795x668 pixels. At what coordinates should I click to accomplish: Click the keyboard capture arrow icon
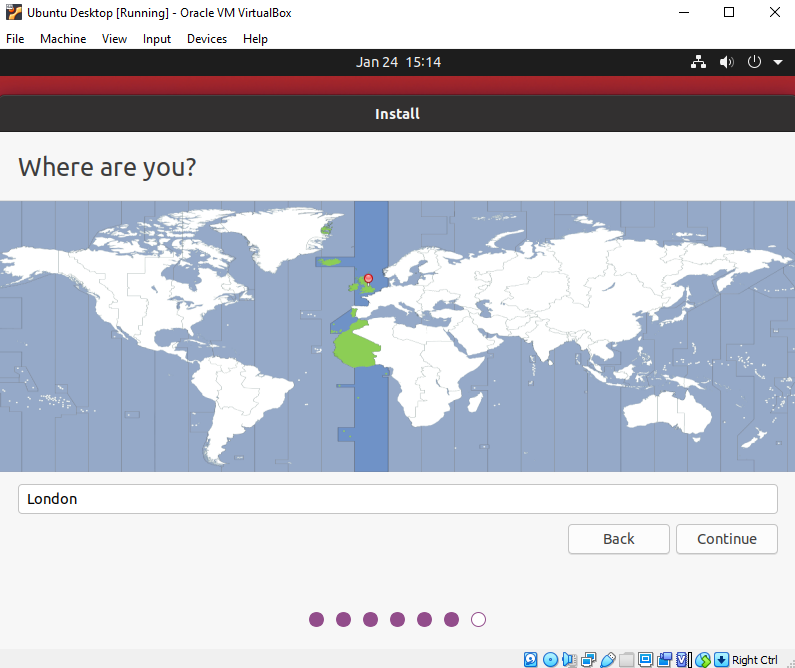[721, 659]
